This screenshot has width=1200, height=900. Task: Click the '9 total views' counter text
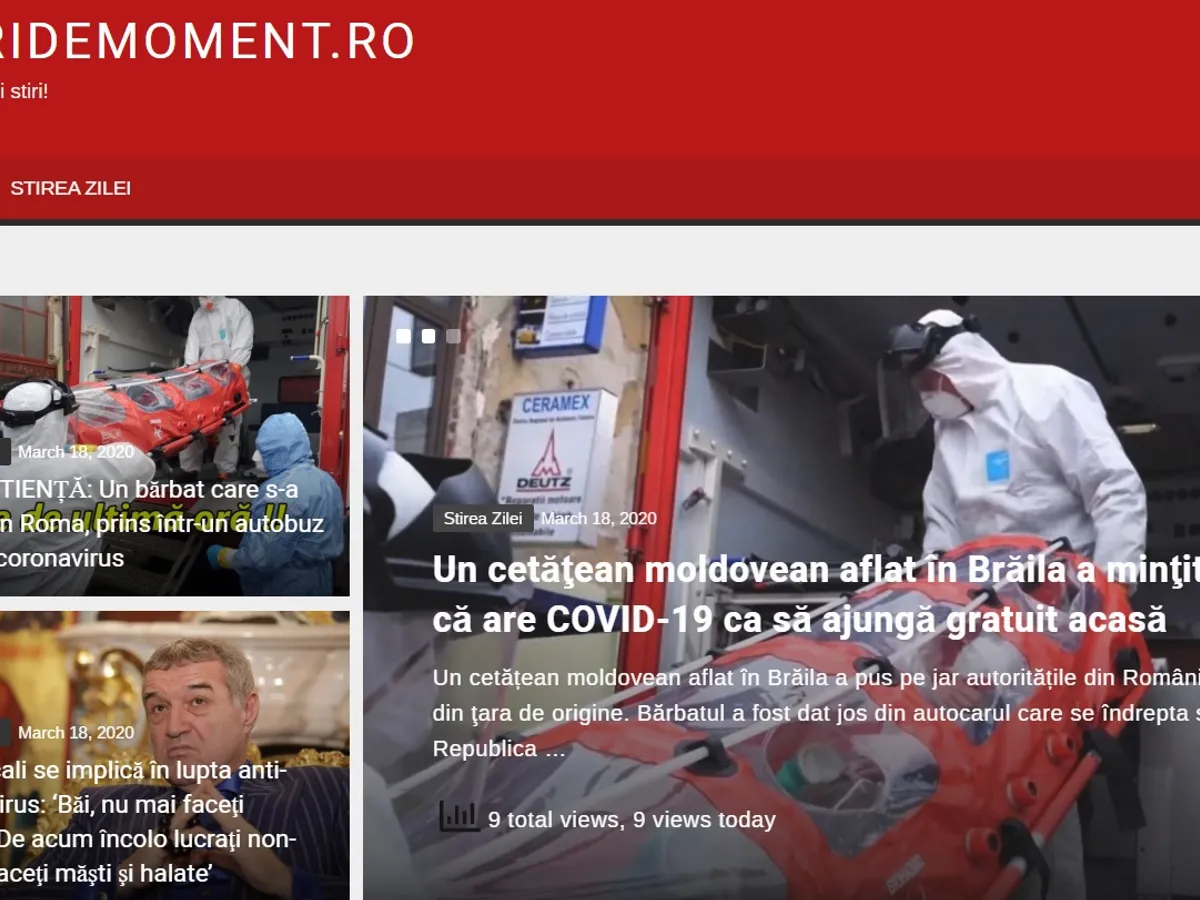click(x=632, y=820)
